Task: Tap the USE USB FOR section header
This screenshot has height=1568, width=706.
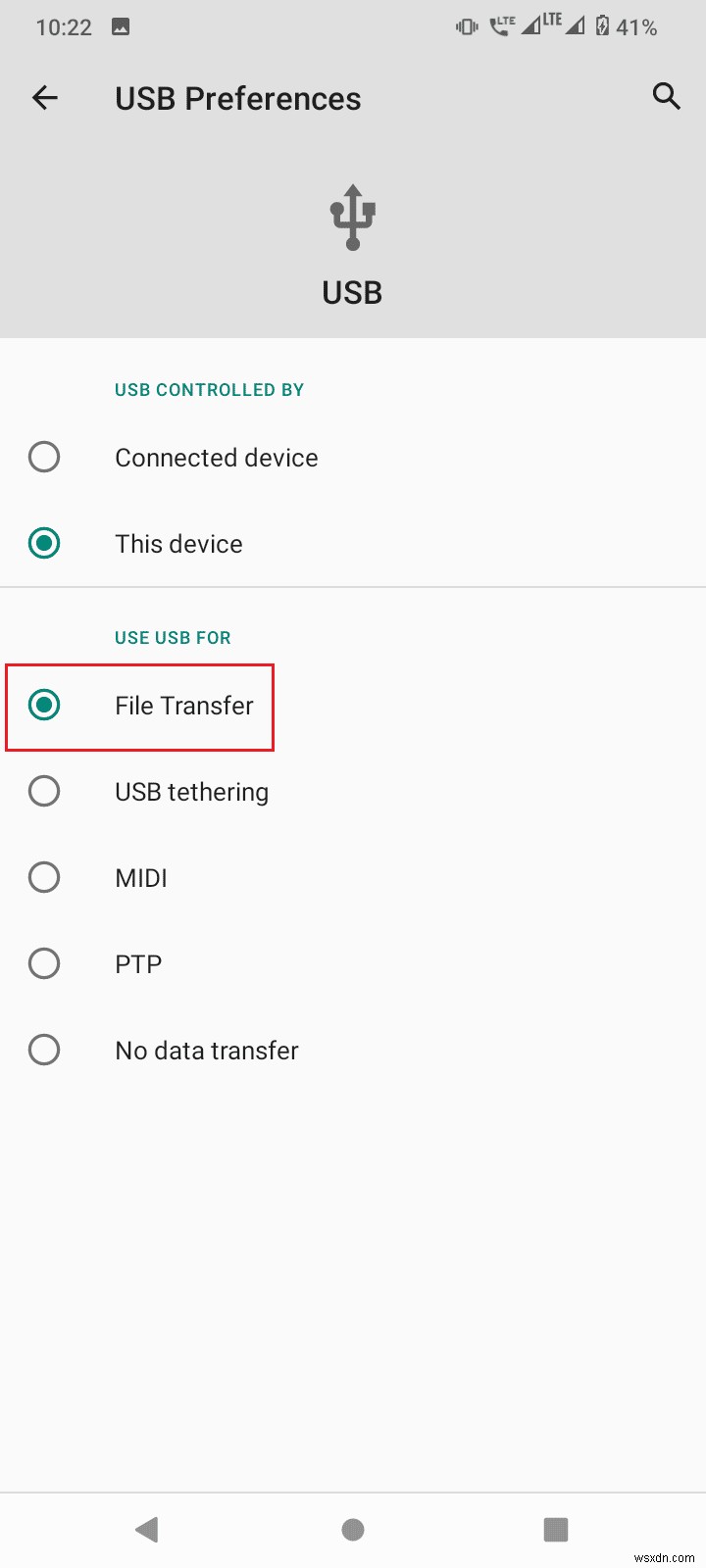Action: [172, 637]
